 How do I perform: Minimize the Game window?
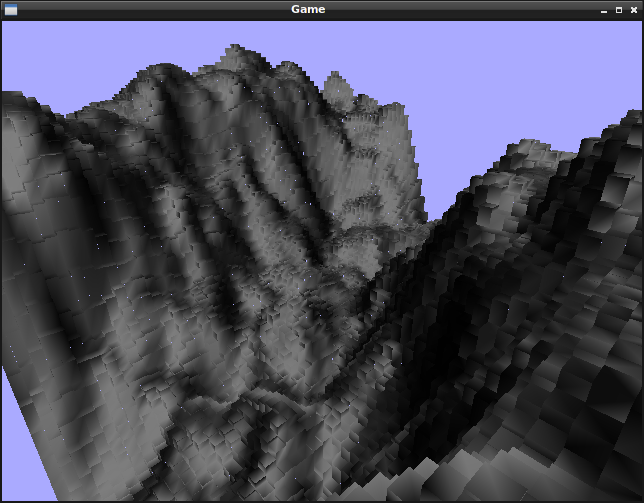(604, 10)
